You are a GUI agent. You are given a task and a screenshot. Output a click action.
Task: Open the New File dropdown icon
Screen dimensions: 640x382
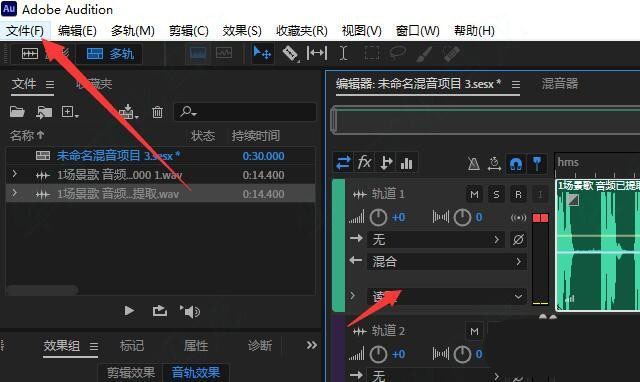click(70, 112)
